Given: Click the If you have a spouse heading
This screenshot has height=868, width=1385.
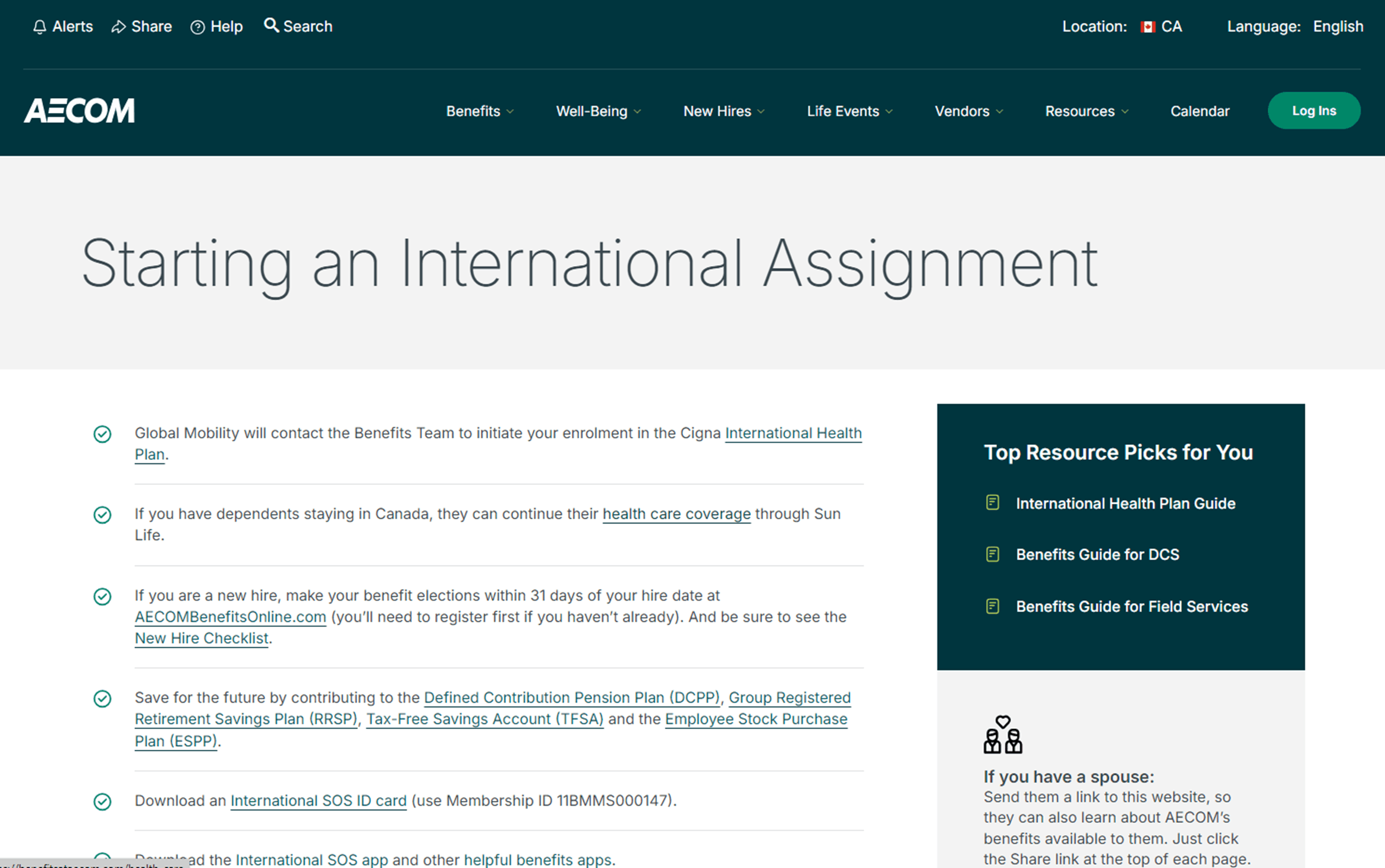Looking at the screenshot, I should click(x=1068, y=777).
